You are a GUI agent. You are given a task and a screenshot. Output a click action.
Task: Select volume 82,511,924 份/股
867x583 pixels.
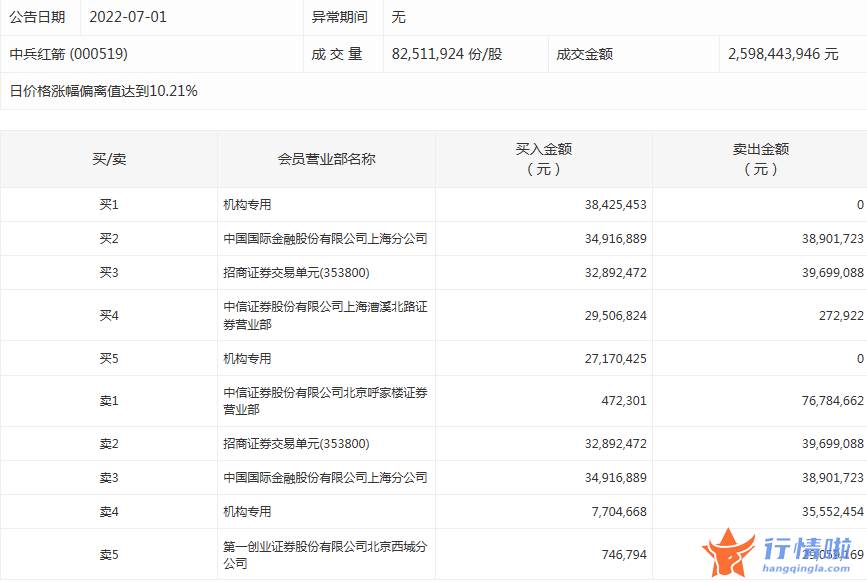pos(447,54)
